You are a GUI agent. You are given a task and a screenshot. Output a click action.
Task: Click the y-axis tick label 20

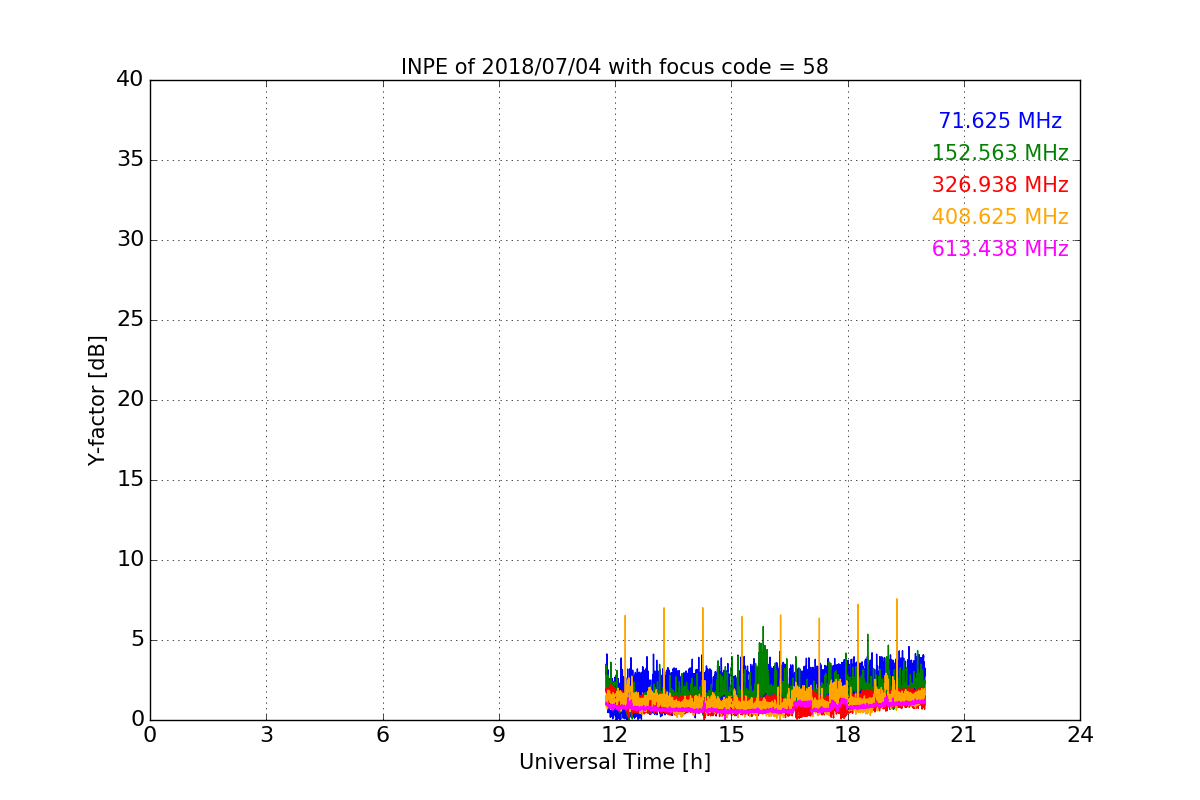pyautogui.click(x=130, y=400)
